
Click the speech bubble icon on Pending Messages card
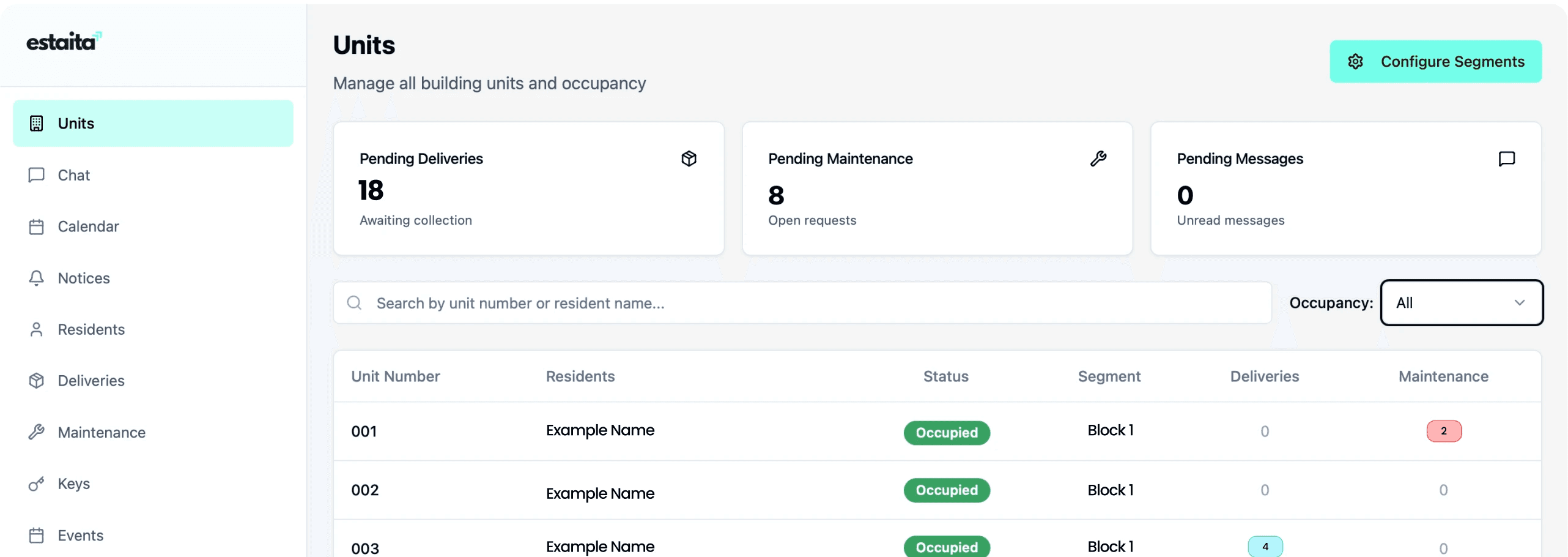pos(1506,159)
